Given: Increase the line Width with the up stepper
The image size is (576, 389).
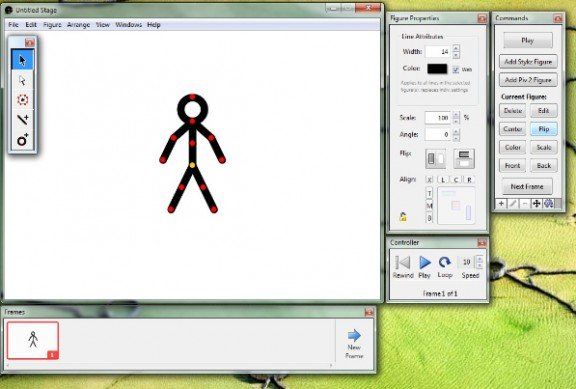Looking at the screenshot, I should pos(456,48).
